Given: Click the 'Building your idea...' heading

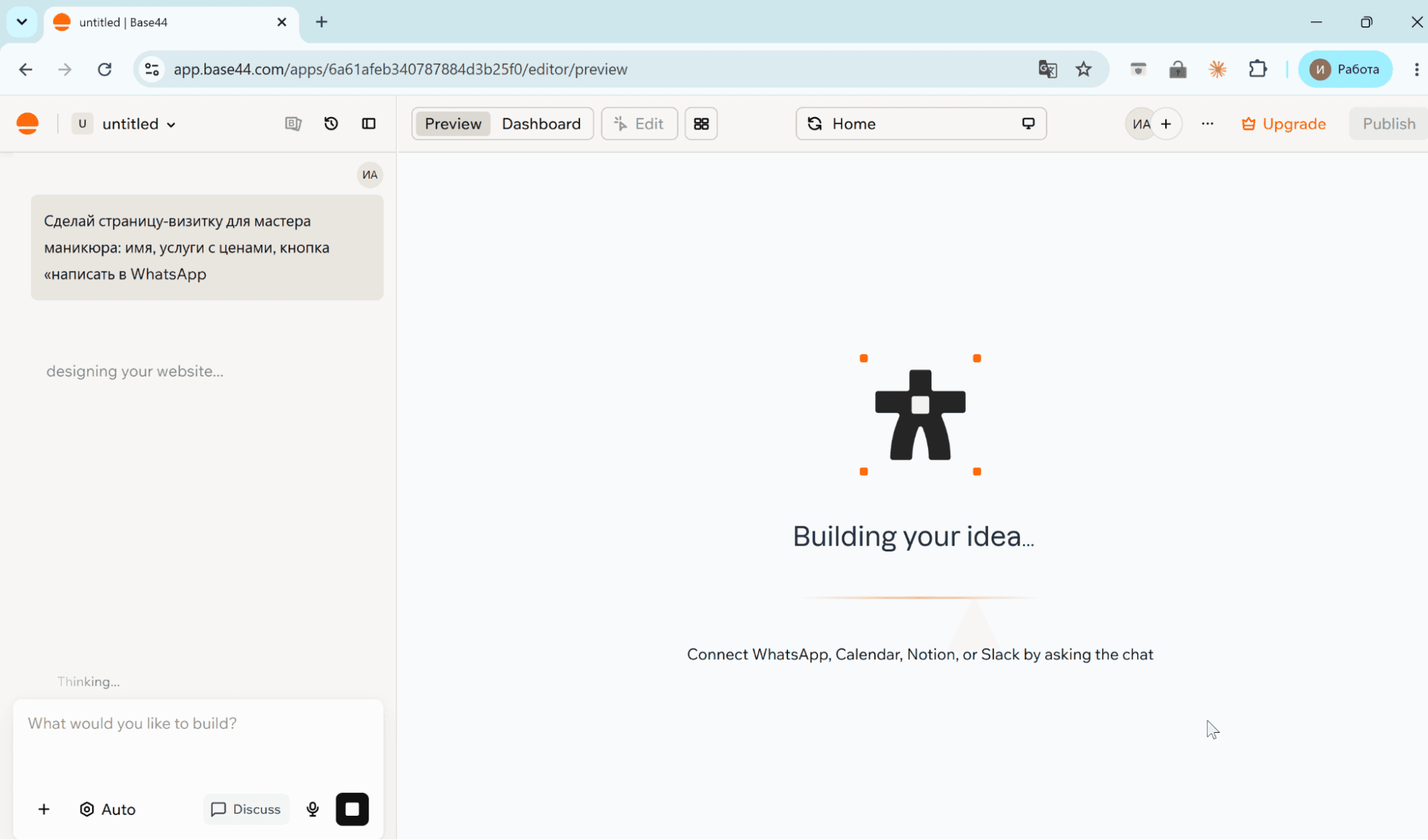Looking at the screenshot, I should click(913, 536).
